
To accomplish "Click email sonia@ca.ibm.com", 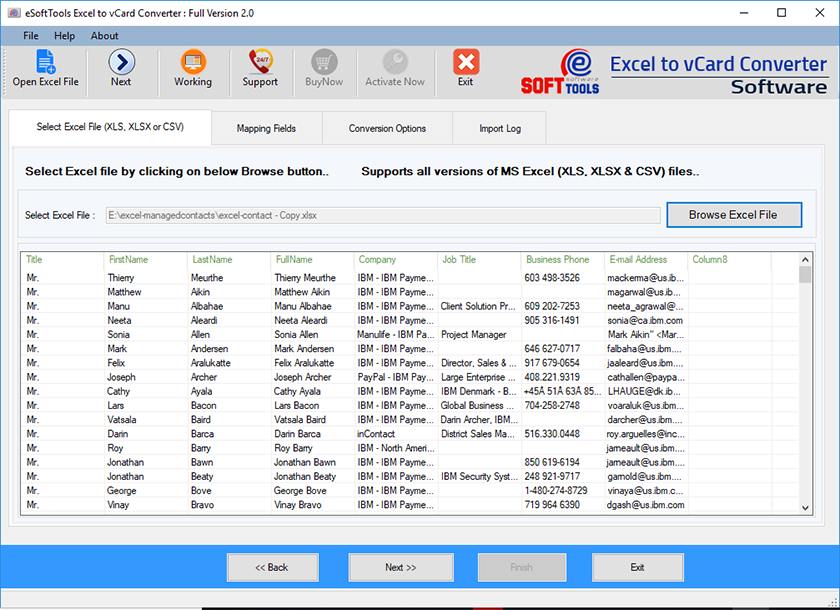I will point(645,321).
